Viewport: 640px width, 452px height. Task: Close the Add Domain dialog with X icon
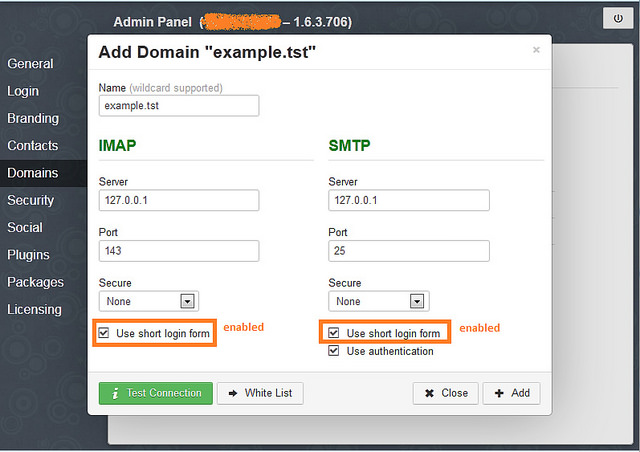[x=536, y=49]
